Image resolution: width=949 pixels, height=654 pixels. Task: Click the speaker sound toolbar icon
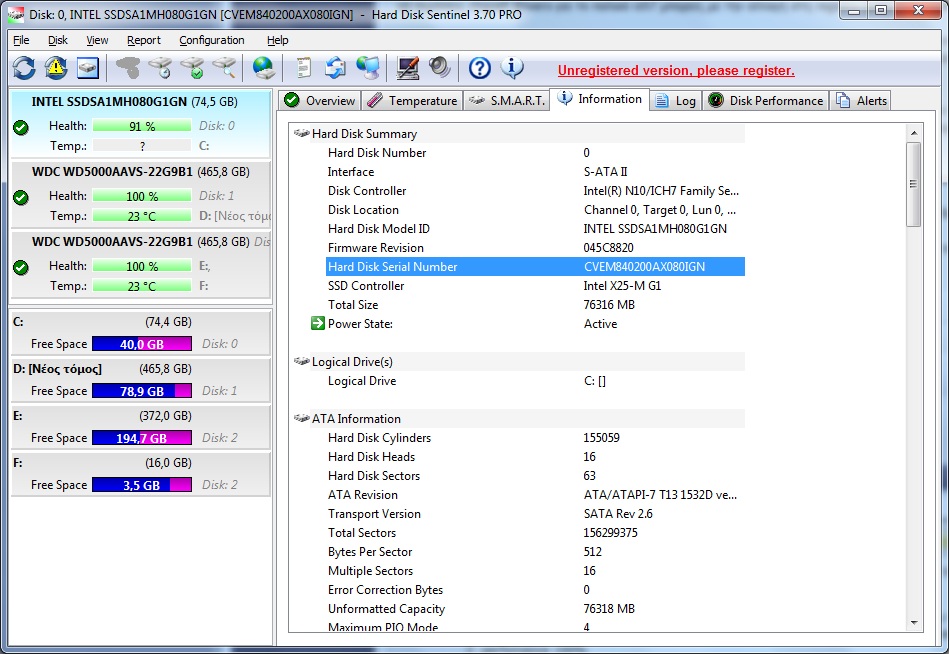(439, 68)
